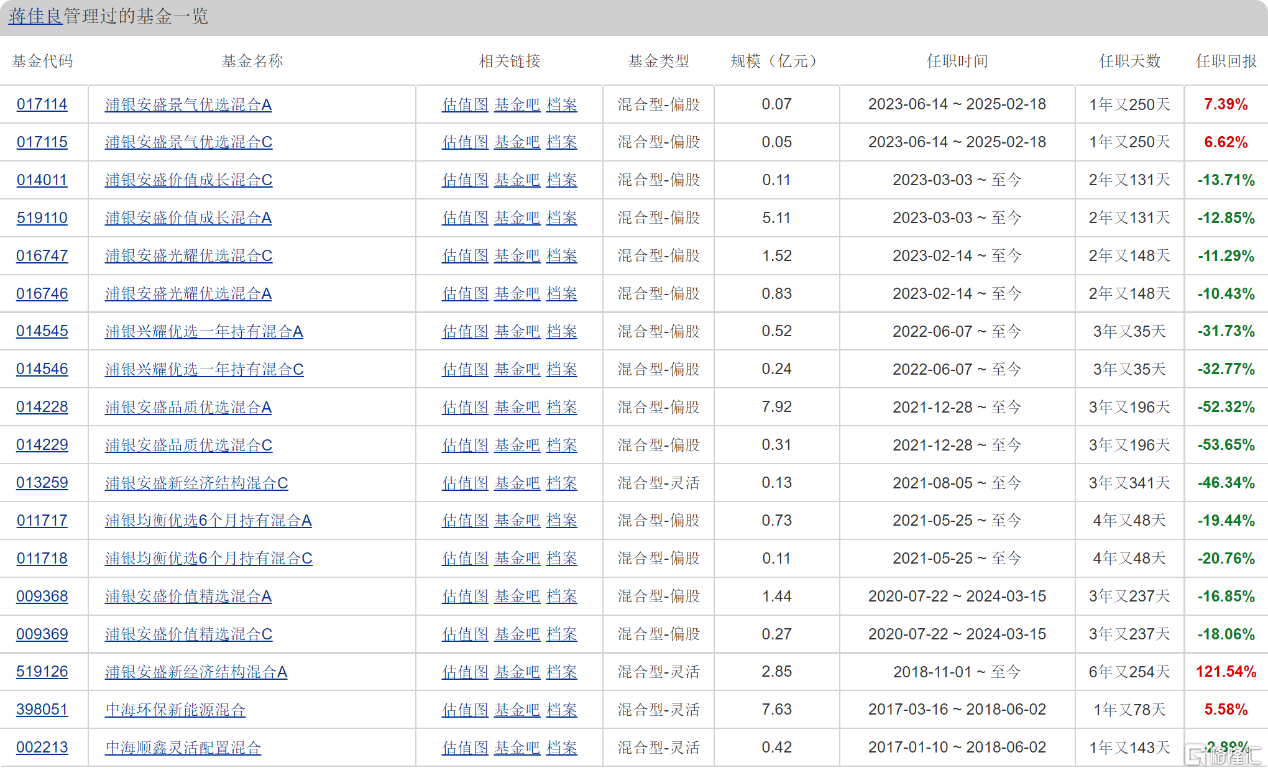Image resolution: width=1268 pixels, height=773 pixels.
Task: Select the 121.54% return cell
Action: [x=1226, y=672]
